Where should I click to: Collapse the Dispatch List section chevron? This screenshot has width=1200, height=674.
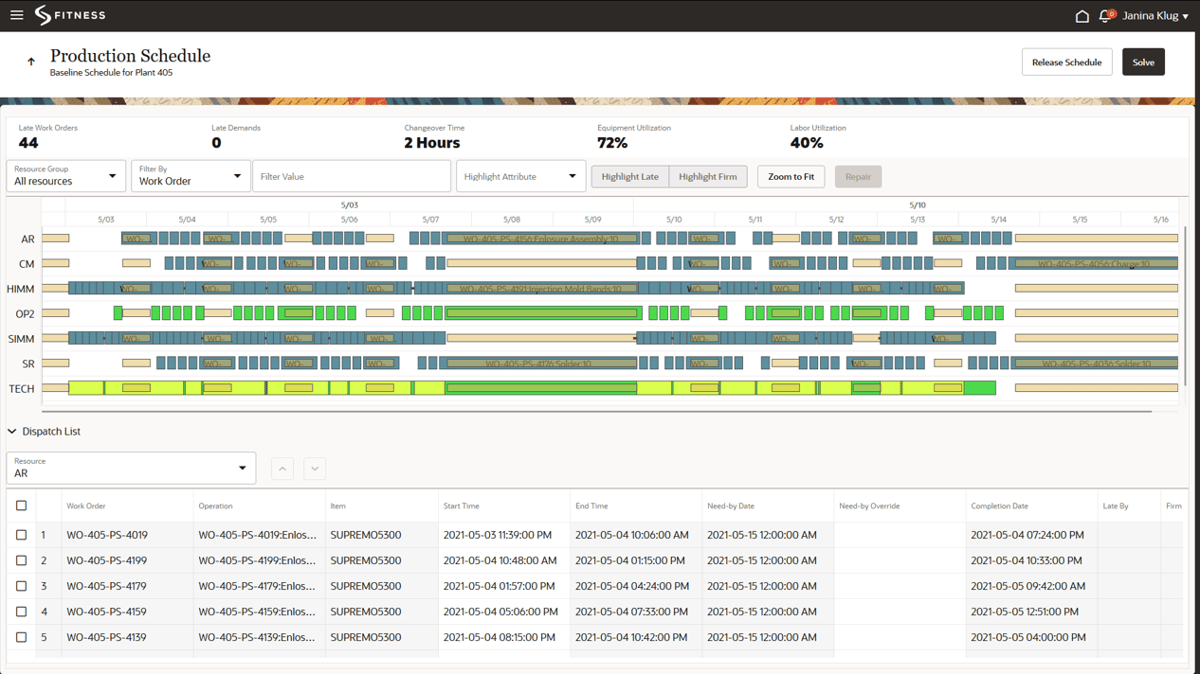tap(12, 432)
